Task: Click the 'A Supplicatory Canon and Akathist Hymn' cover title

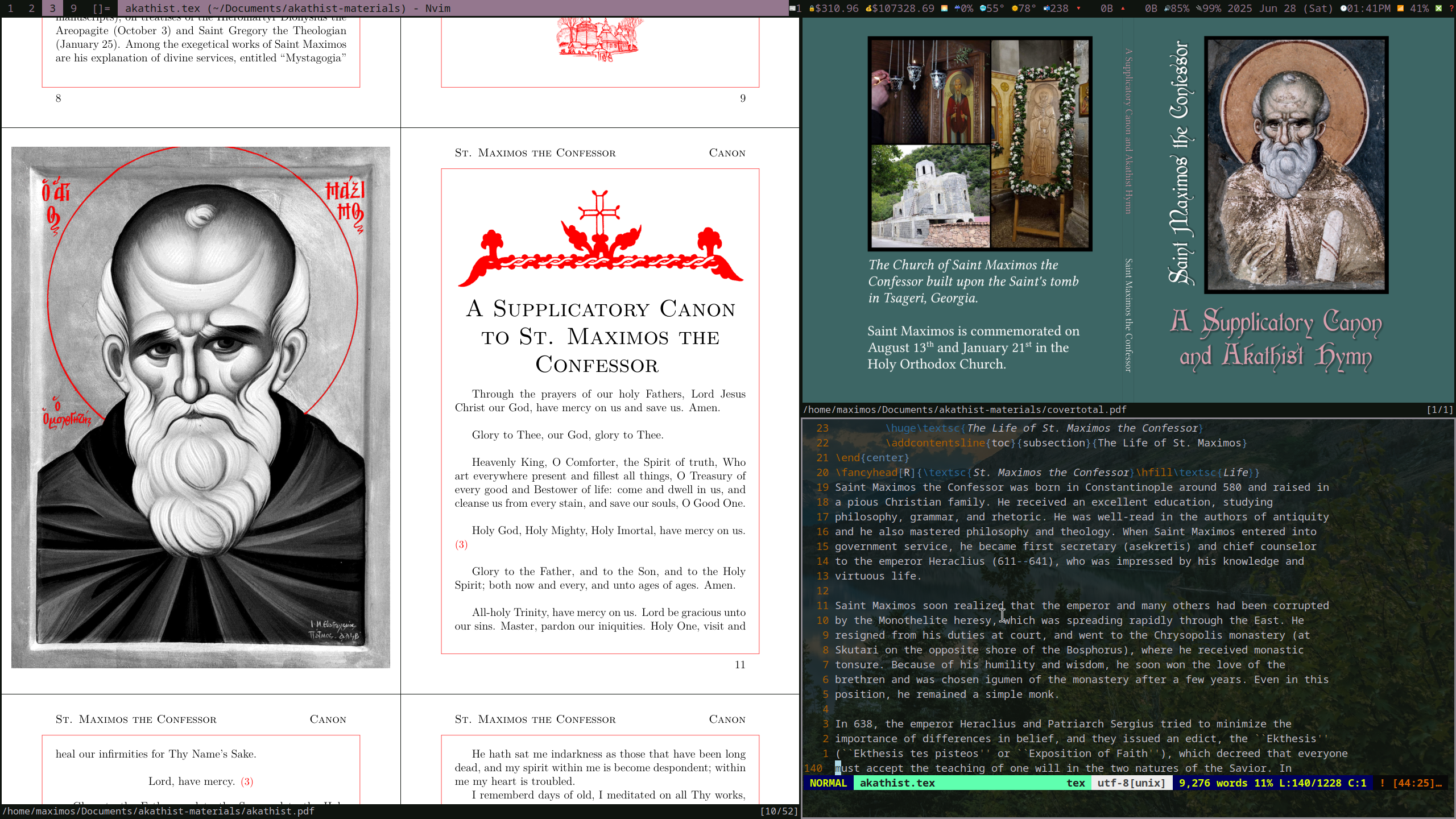Action: point(1276,340)
